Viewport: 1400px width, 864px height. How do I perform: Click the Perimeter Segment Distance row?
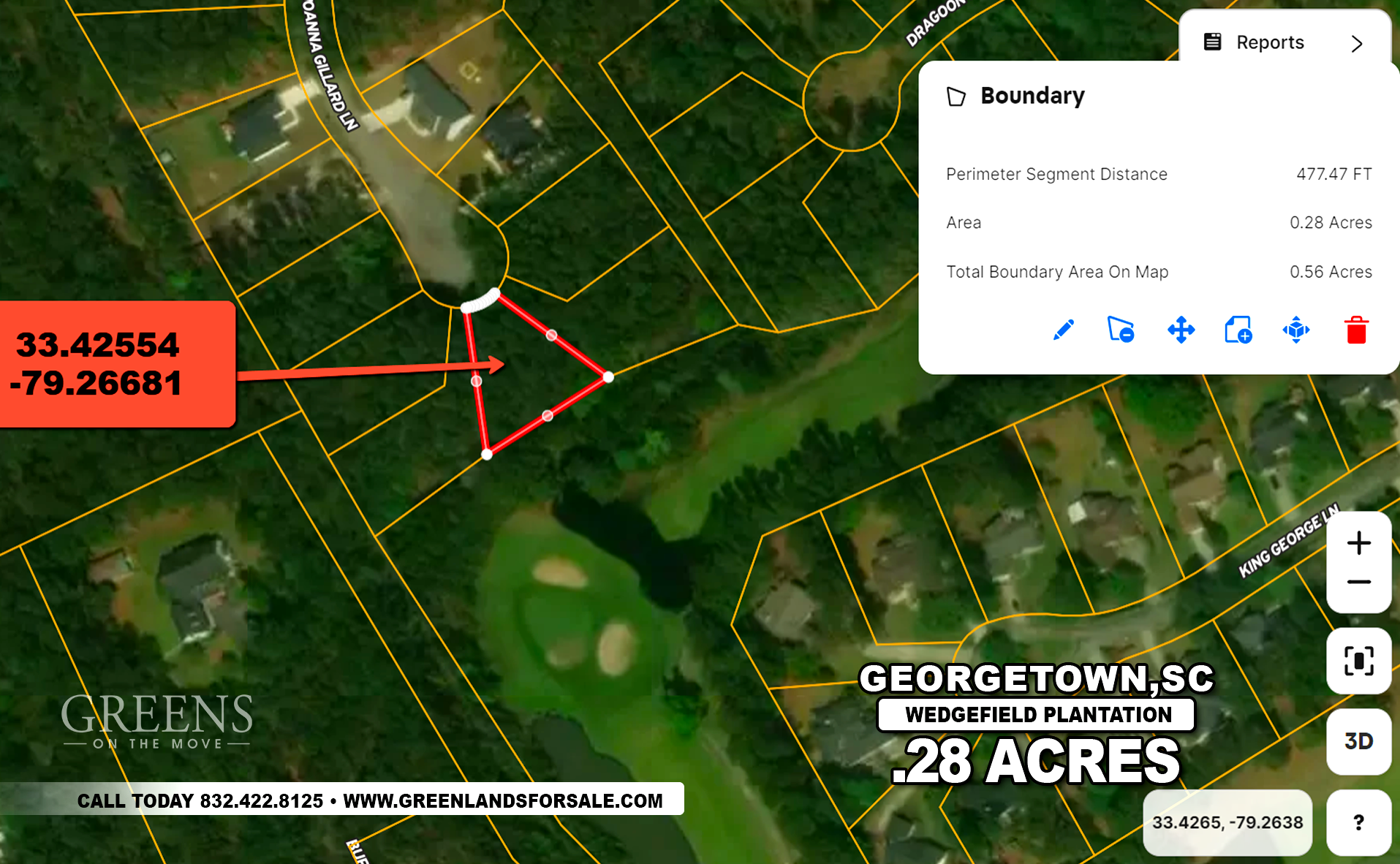pyautogui.click(x=1159, y=174)
